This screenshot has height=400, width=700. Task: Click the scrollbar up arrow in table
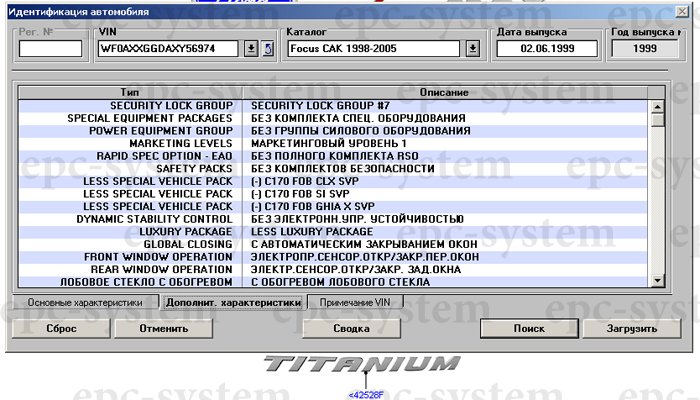pos(657,107)
